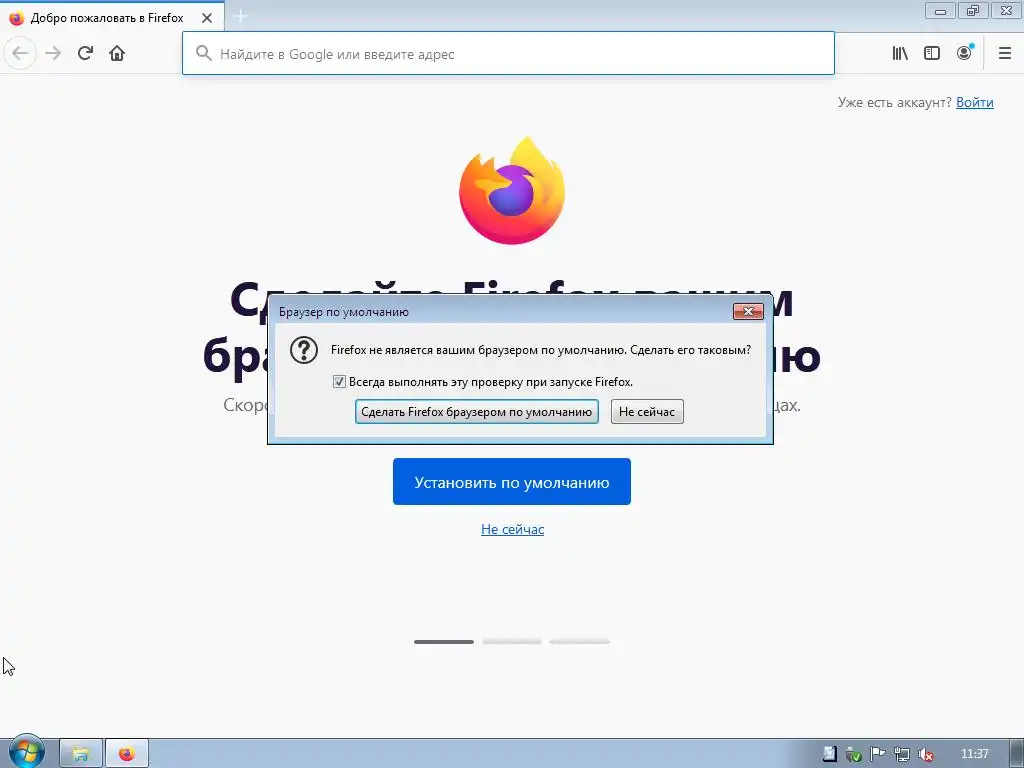Focus the address bar search field
1024x768 pixels.
click(x=508, y=54)
